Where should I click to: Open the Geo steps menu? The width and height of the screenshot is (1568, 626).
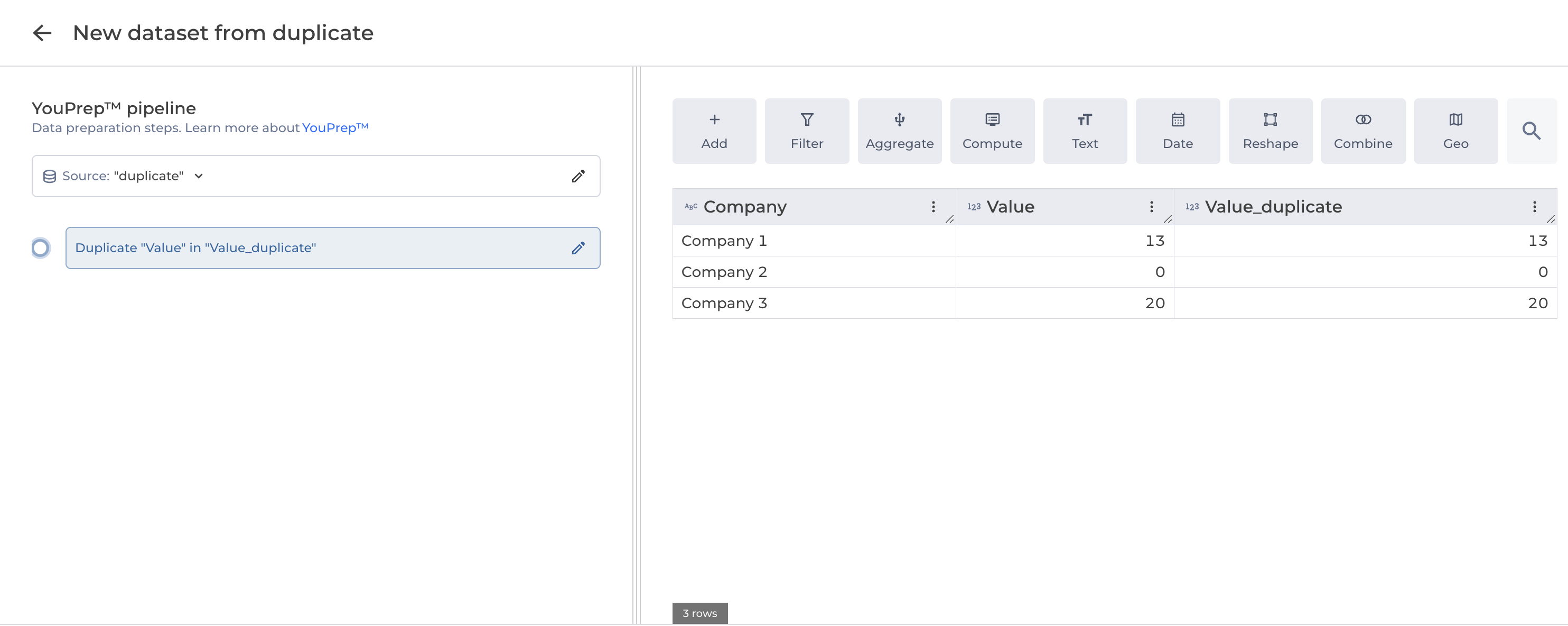click(x=1455, y=131)
